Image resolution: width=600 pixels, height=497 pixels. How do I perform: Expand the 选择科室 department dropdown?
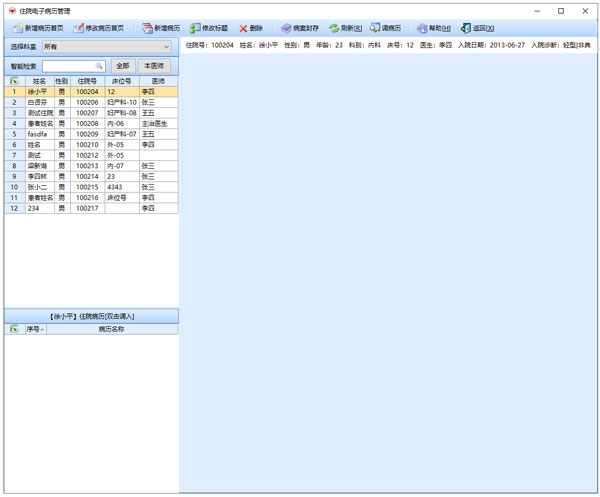tap(166, 46)
